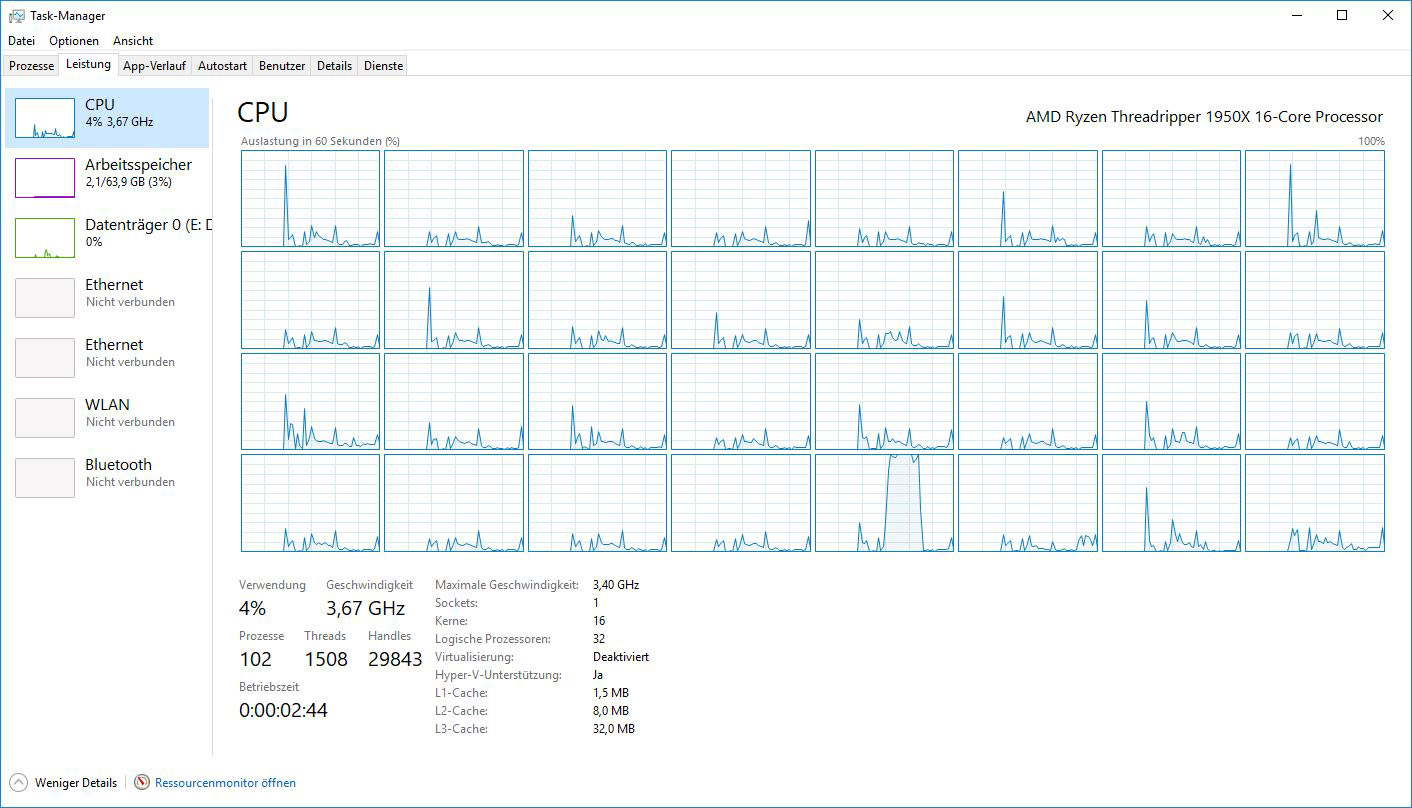The image size is (1412, 808).
Task: Switch to the Dienste tab
Action: (x=383, y=66)
